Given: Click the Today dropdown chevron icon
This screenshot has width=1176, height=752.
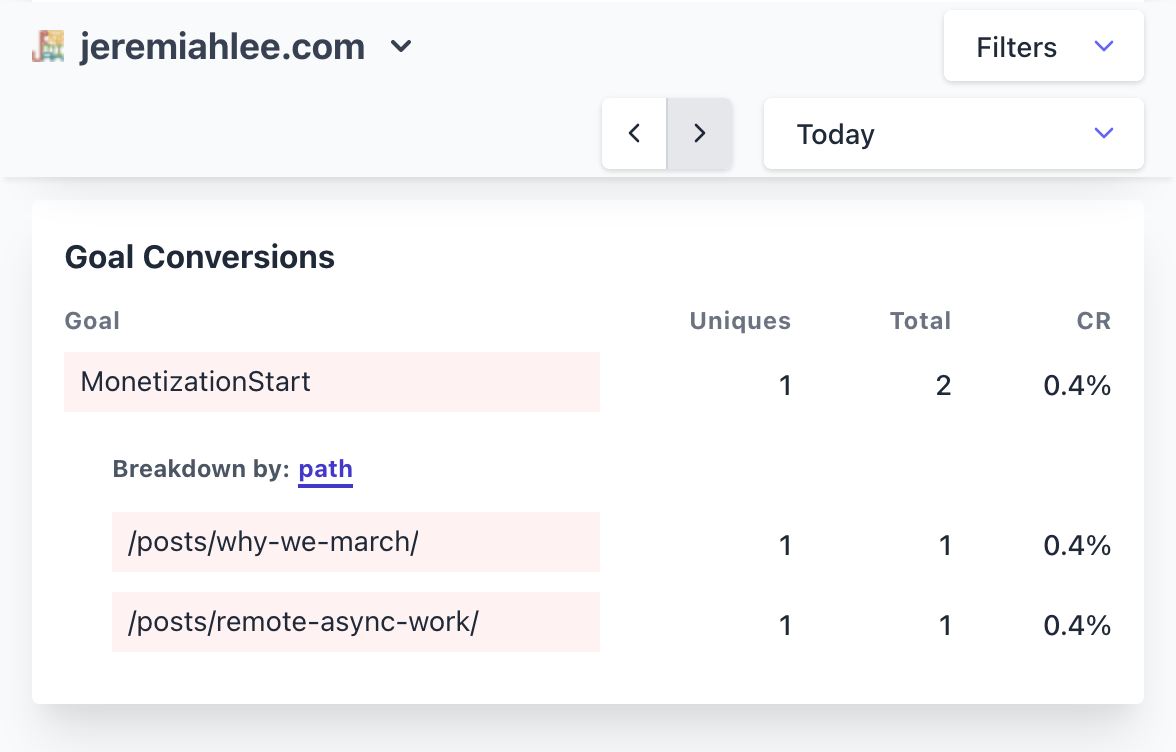Looking at the screenshot, I should [1103, 132].
